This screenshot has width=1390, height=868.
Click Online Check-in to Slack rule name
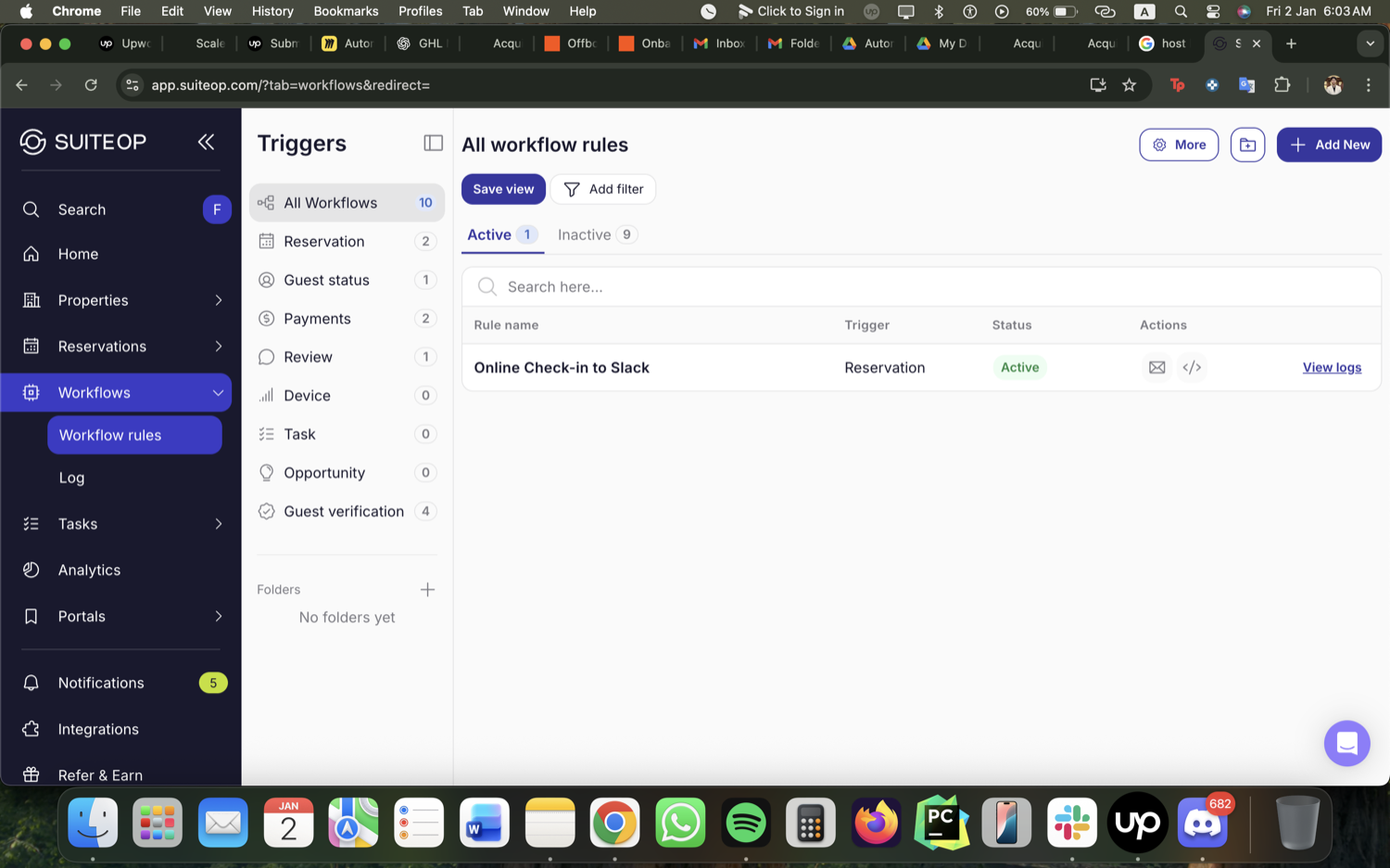(x=562, y=368)
